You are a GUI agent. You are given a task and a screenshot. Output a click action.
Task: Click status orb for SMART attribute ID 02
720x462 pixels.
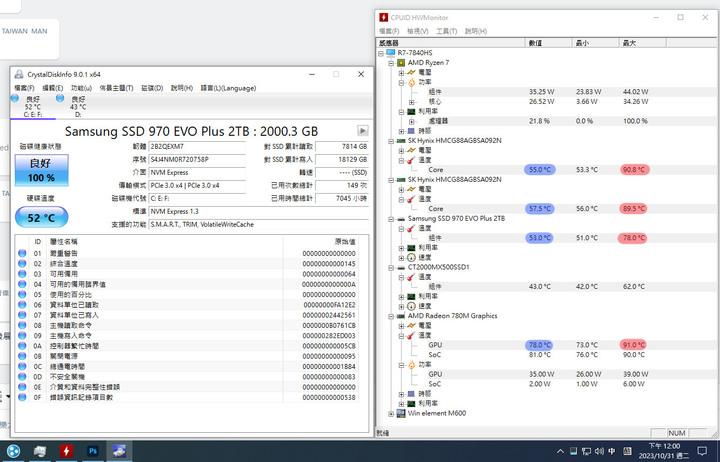tap(22, 264)
